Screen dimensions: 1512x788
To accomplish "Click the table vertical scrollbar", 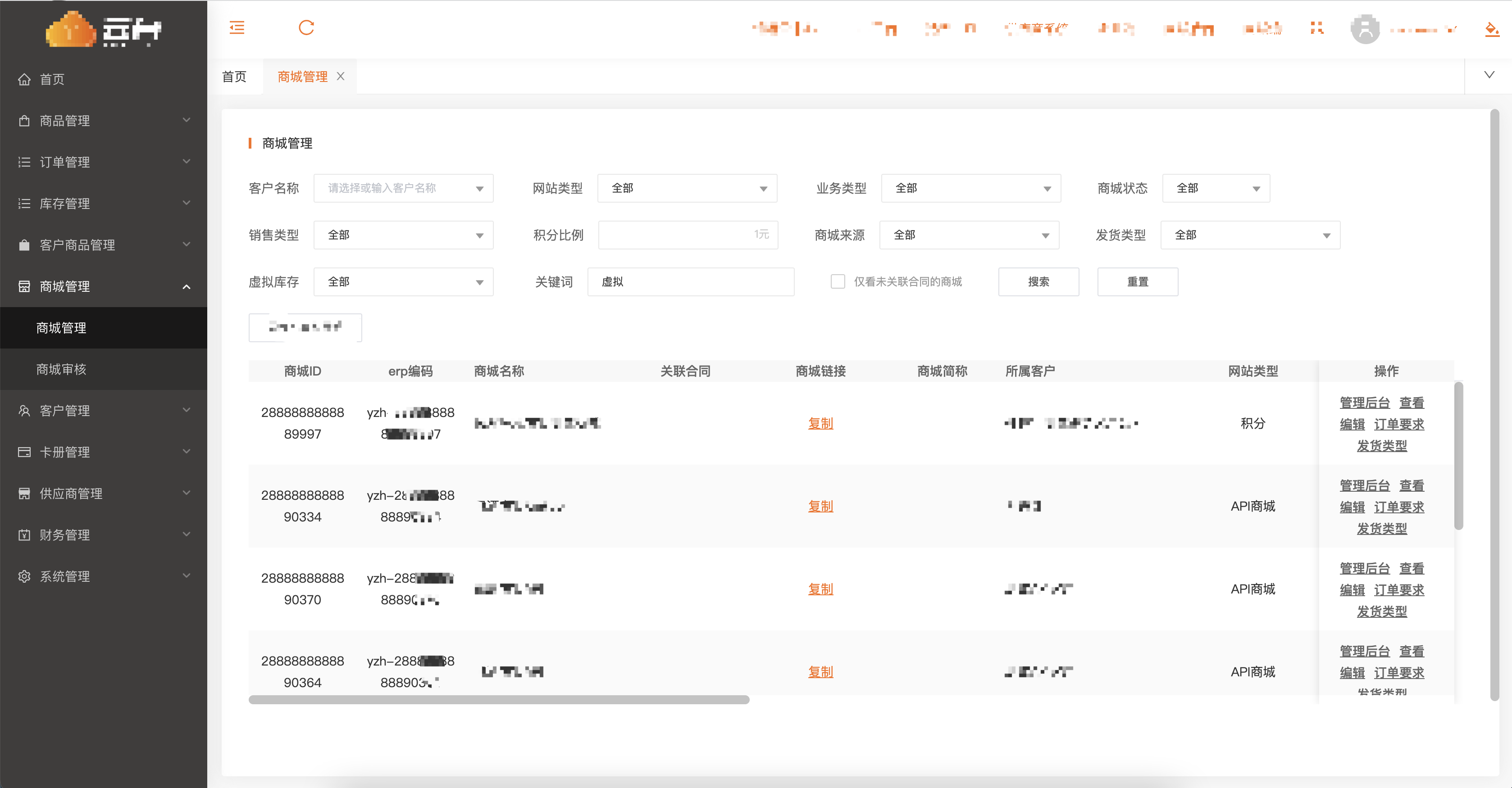I will click(x=1458, y=456).
